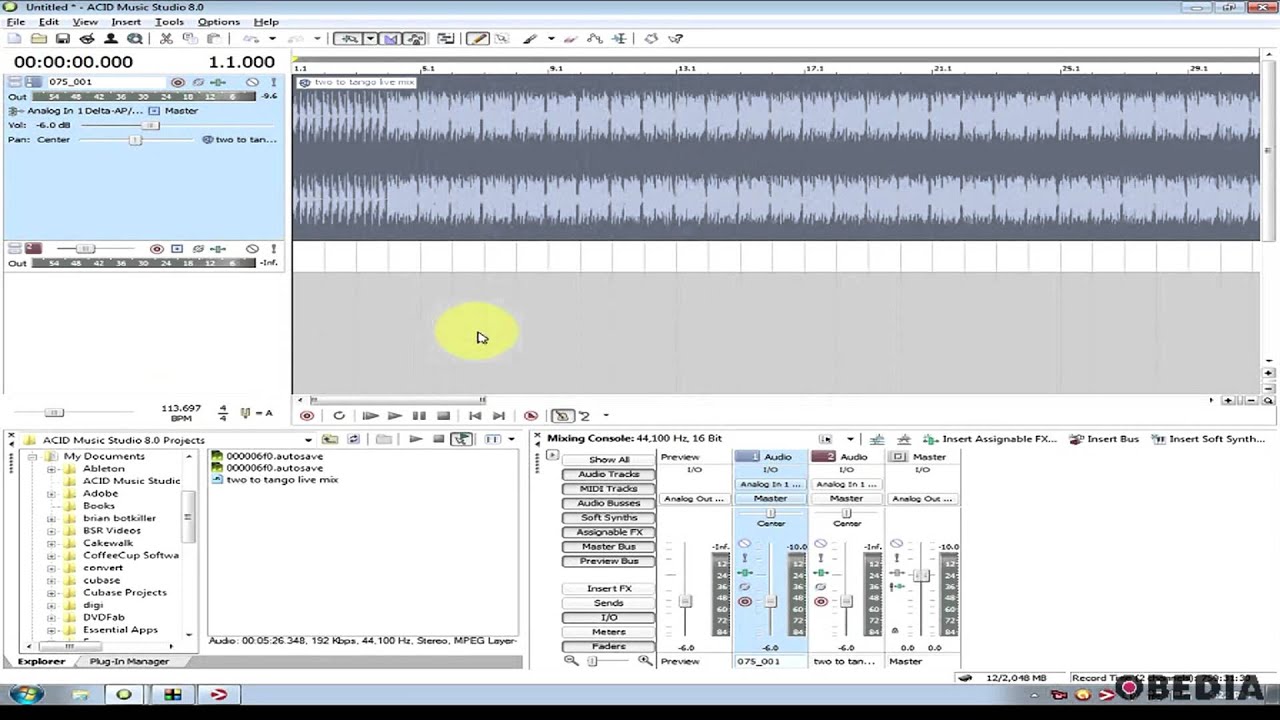Click the Undo arrow icon

point(251,39)
